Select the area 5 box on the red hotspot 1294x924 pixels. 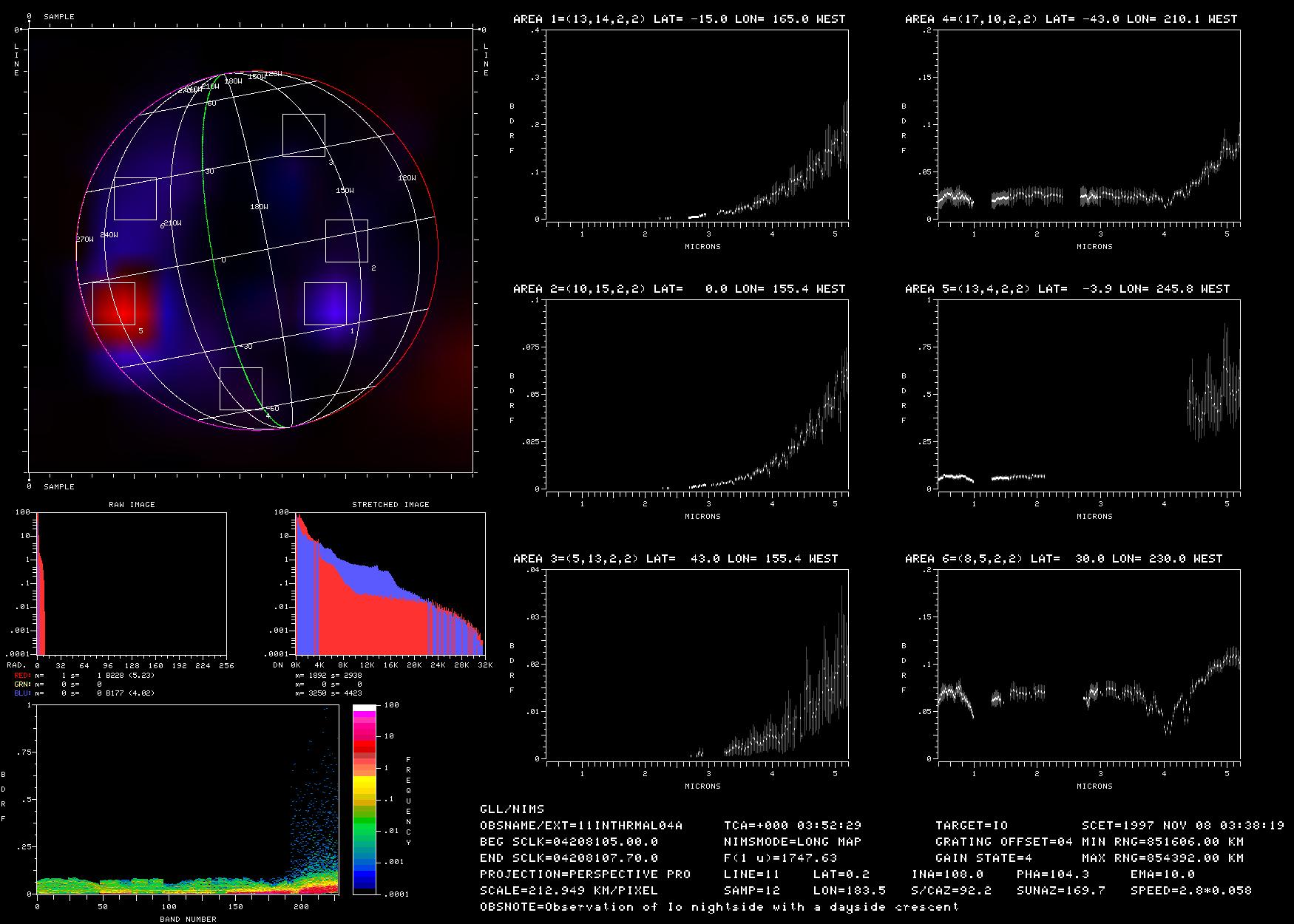[114, 303]
